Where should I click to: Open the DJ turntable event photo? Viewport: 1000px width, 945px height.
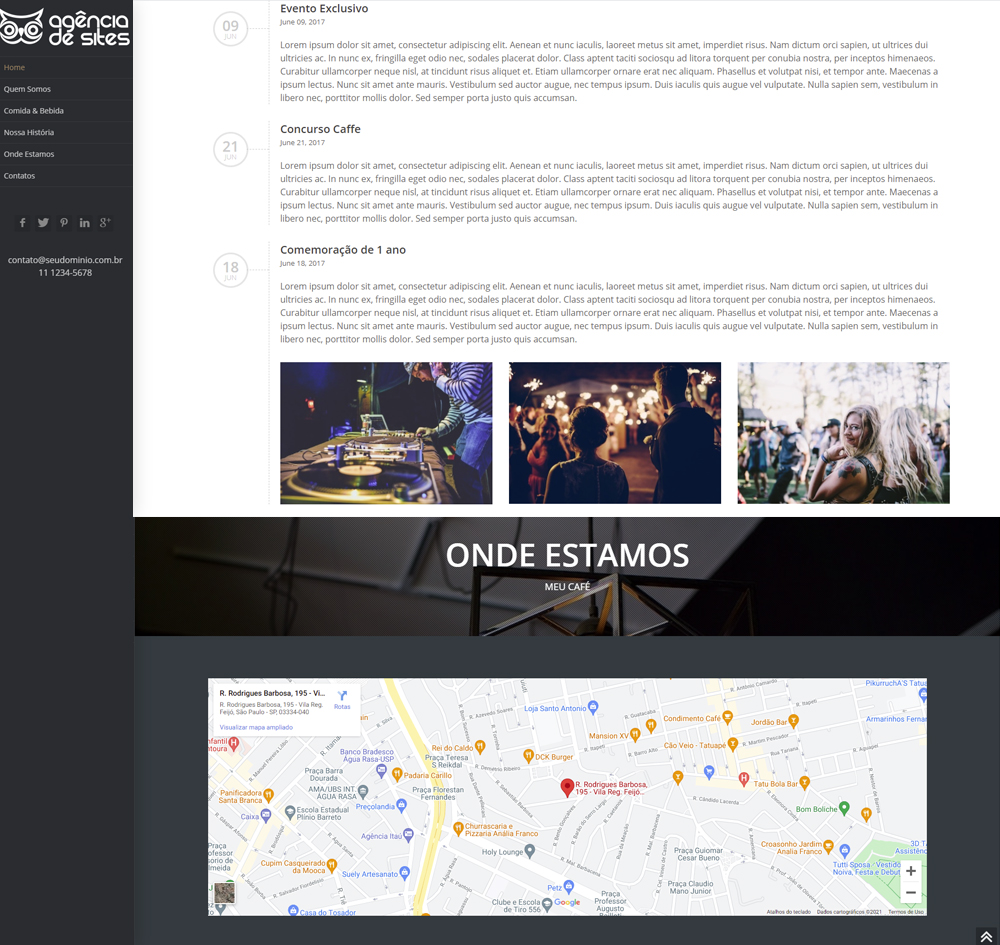coord(386,433)
